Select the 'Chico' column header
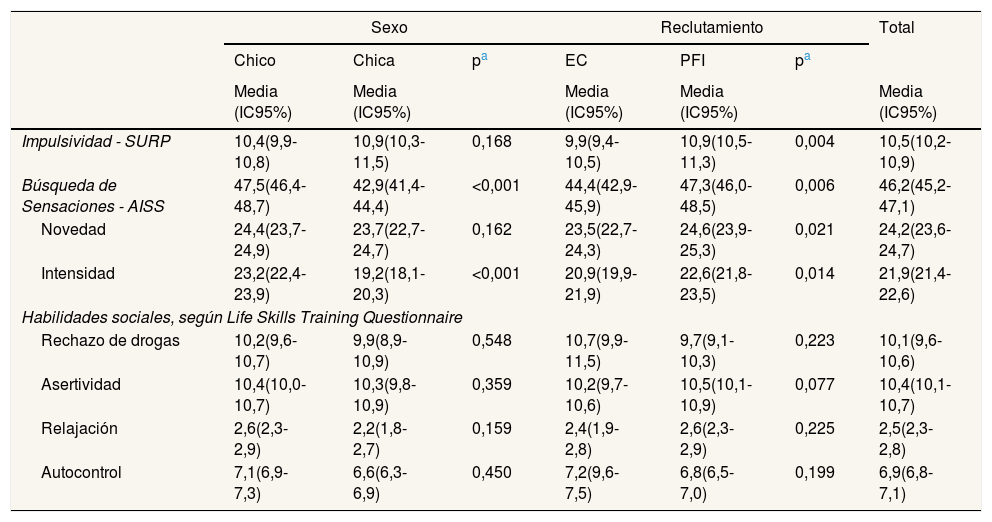992x522 pixels. click(254, 61)
